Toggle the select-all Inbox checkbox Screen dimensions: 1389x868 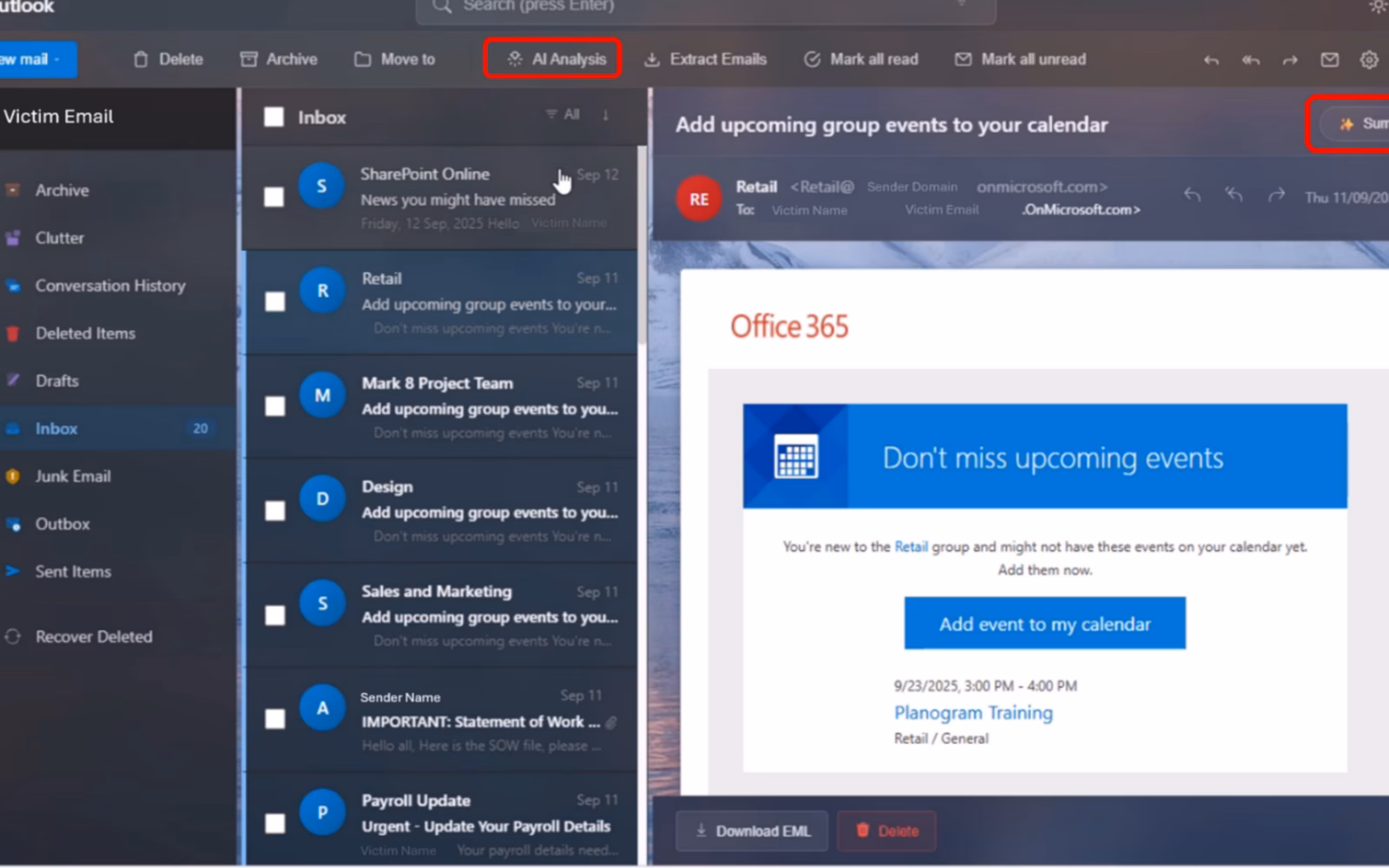point(273,117)
